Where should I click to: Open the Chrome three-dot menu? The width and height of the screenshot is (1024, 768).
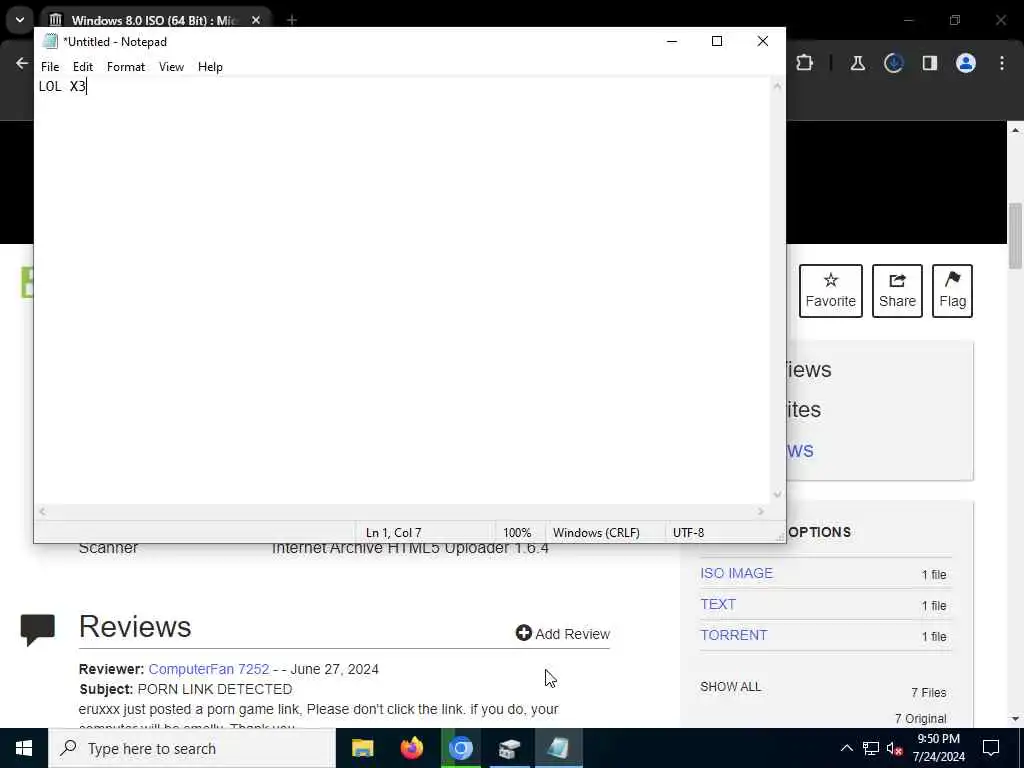[1002, 63]
